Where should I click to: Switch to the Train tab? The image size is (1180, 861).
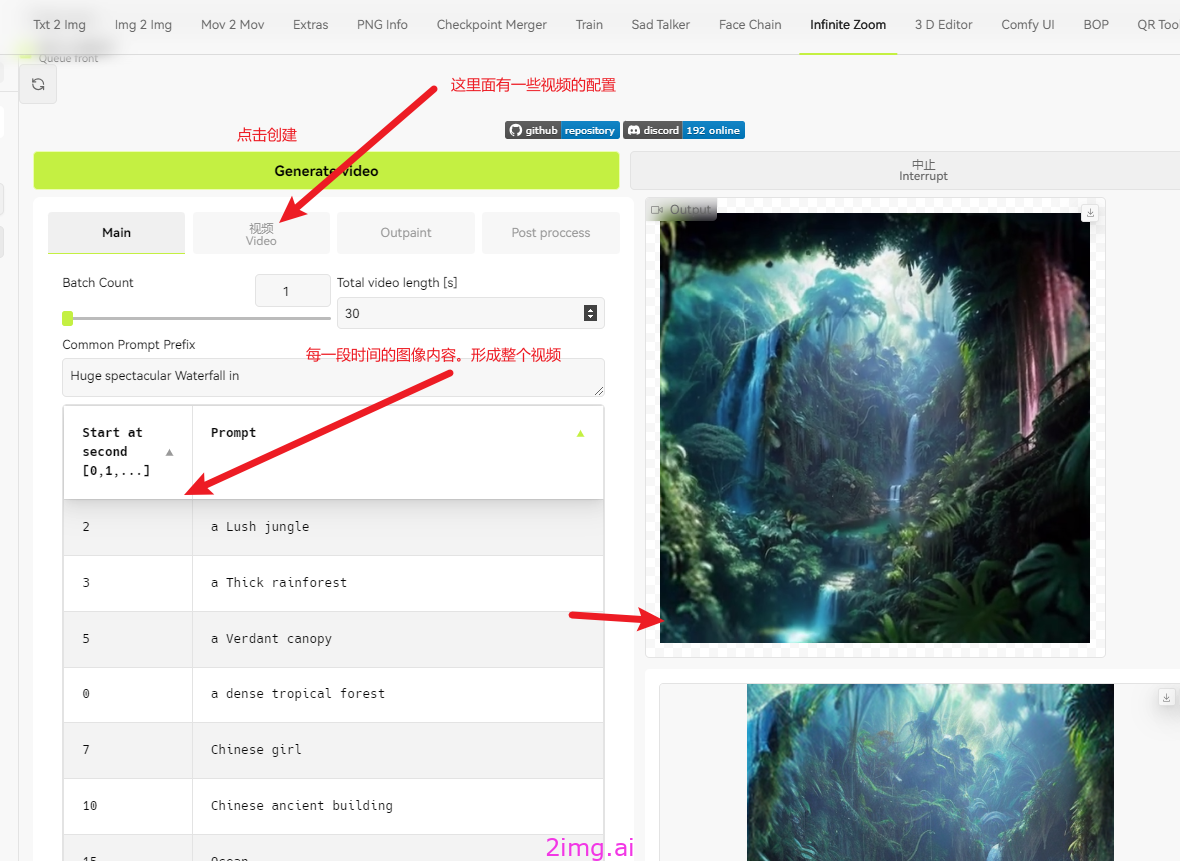click(589, 25)
